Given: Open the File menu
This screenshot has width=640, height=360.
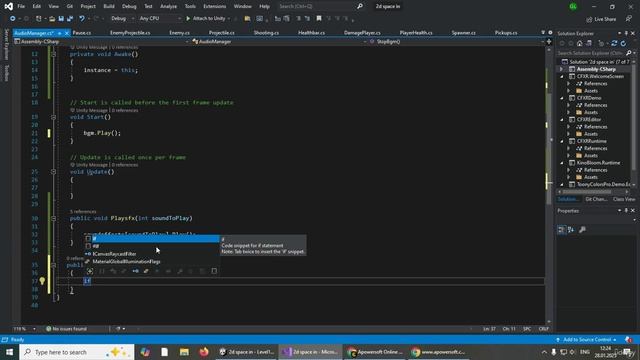Looking at the screenshot, I should click(21, 7).
